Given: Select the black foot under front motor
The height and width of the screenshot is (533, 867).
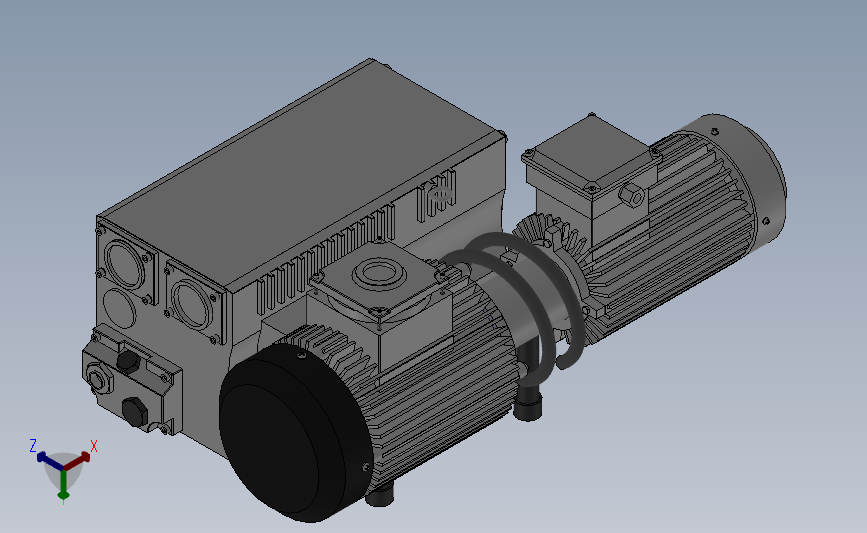Looking at the screenshot, I should [x=380, y=494].
